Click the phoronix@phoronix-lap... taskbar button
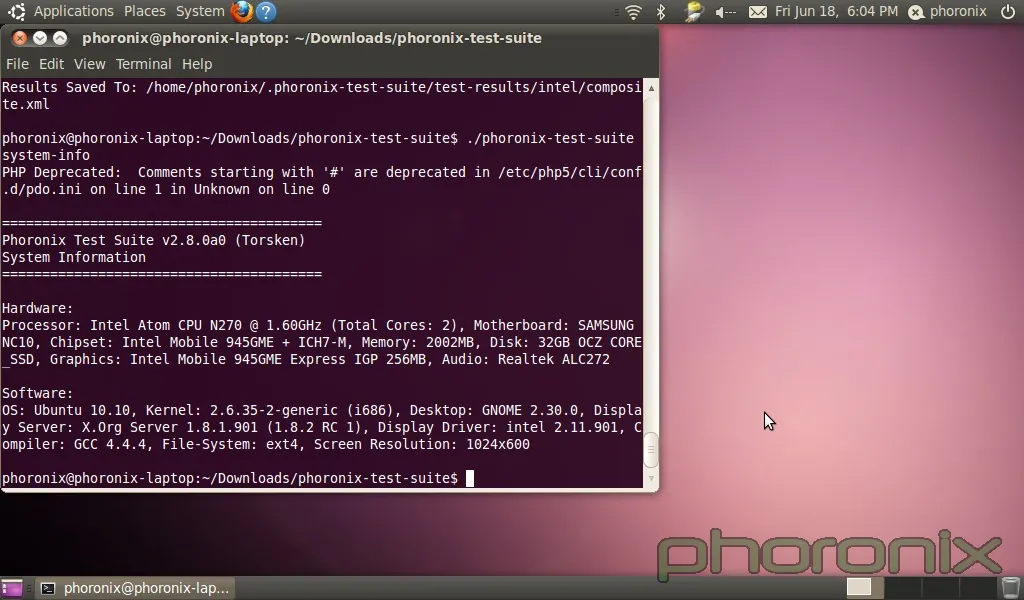This screenshot has width=1024, height=600. [x=134, y=588]
